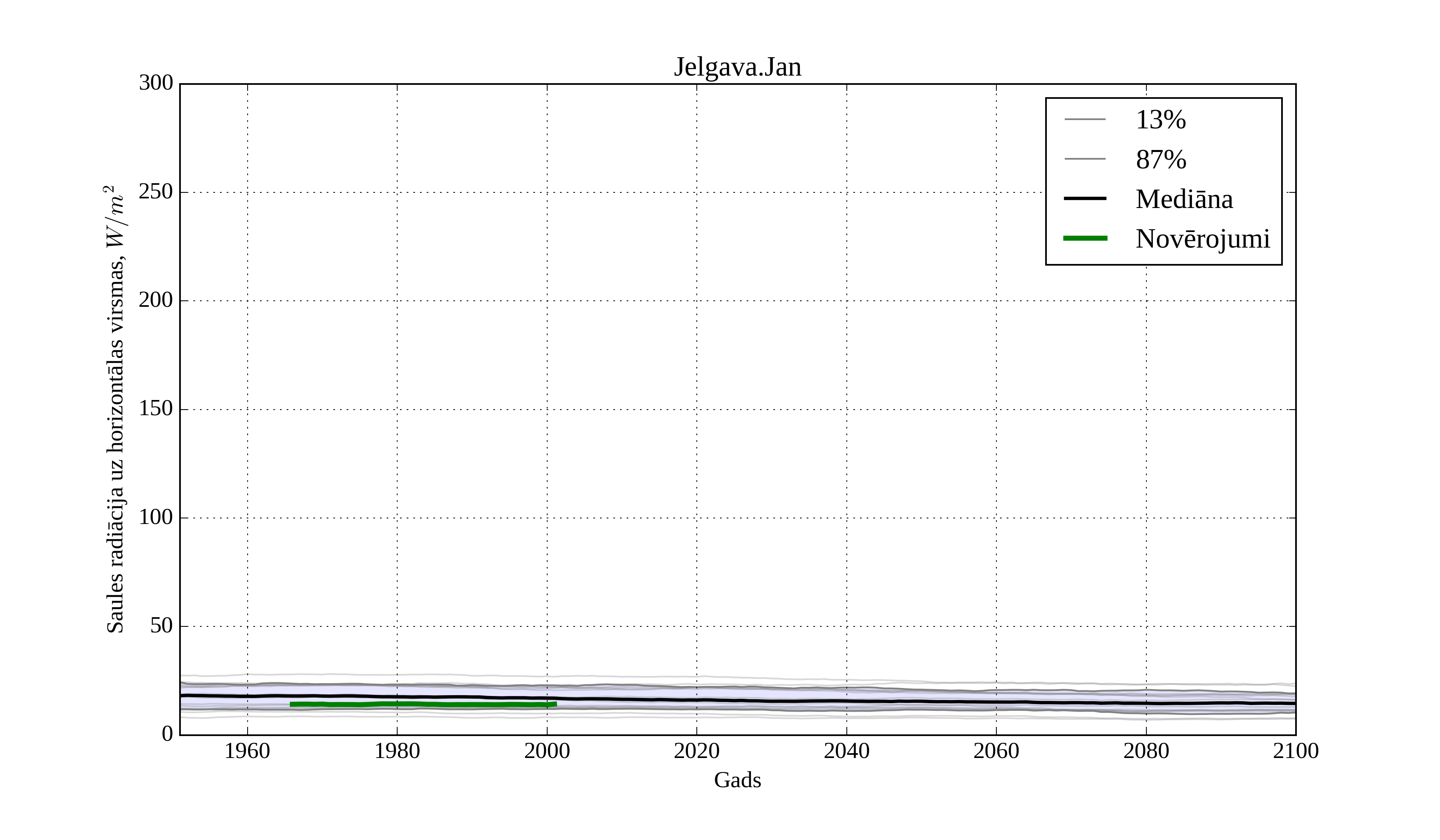Click the 250 y-axis tick label
Image resolution: width=1440 pixels, height=840 pixels.
coord(156,192)
